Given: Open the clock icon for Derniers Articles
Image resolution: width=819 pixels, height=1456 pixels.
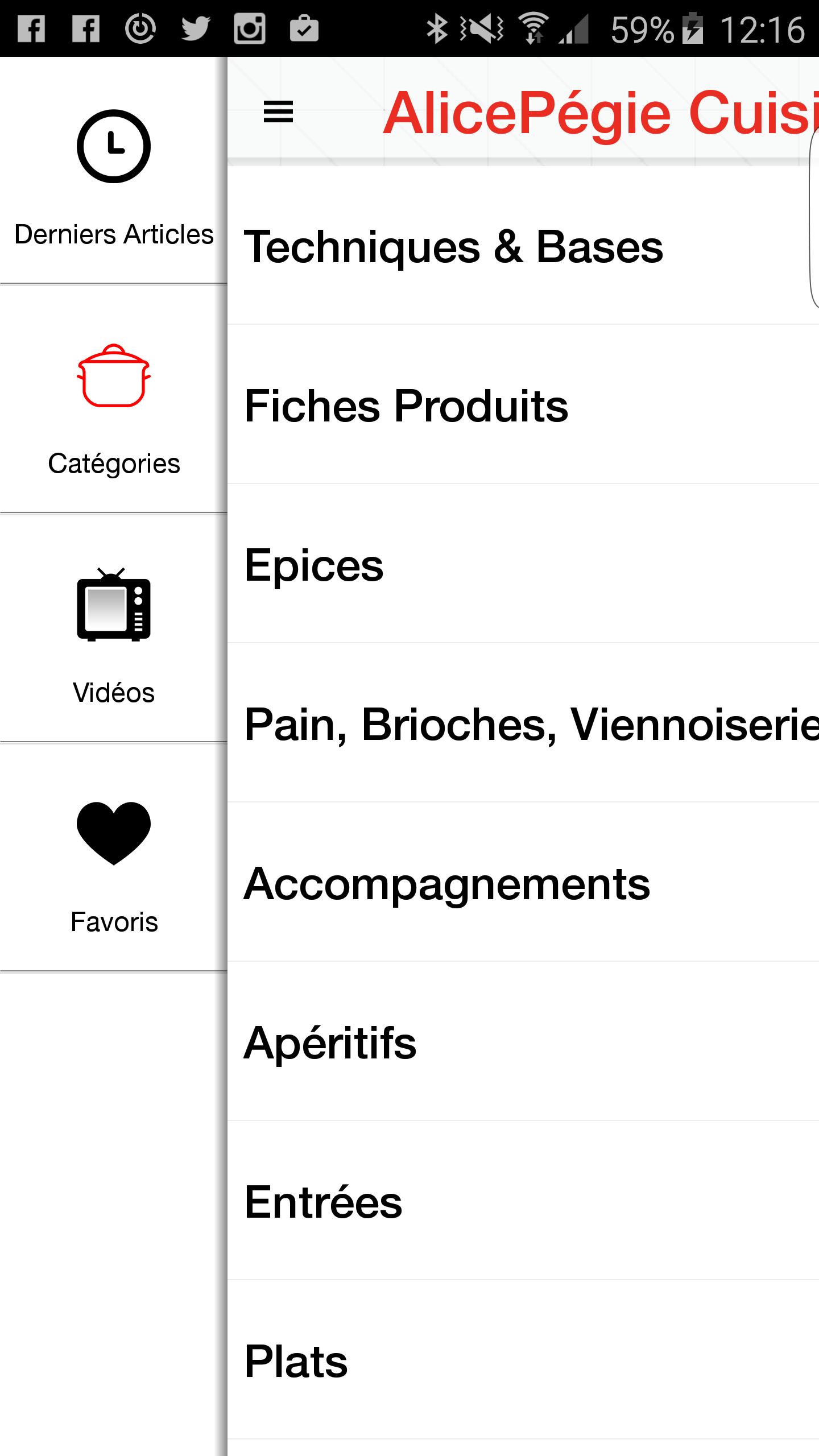Looking at the screenshot, I should tap(114, 146).
